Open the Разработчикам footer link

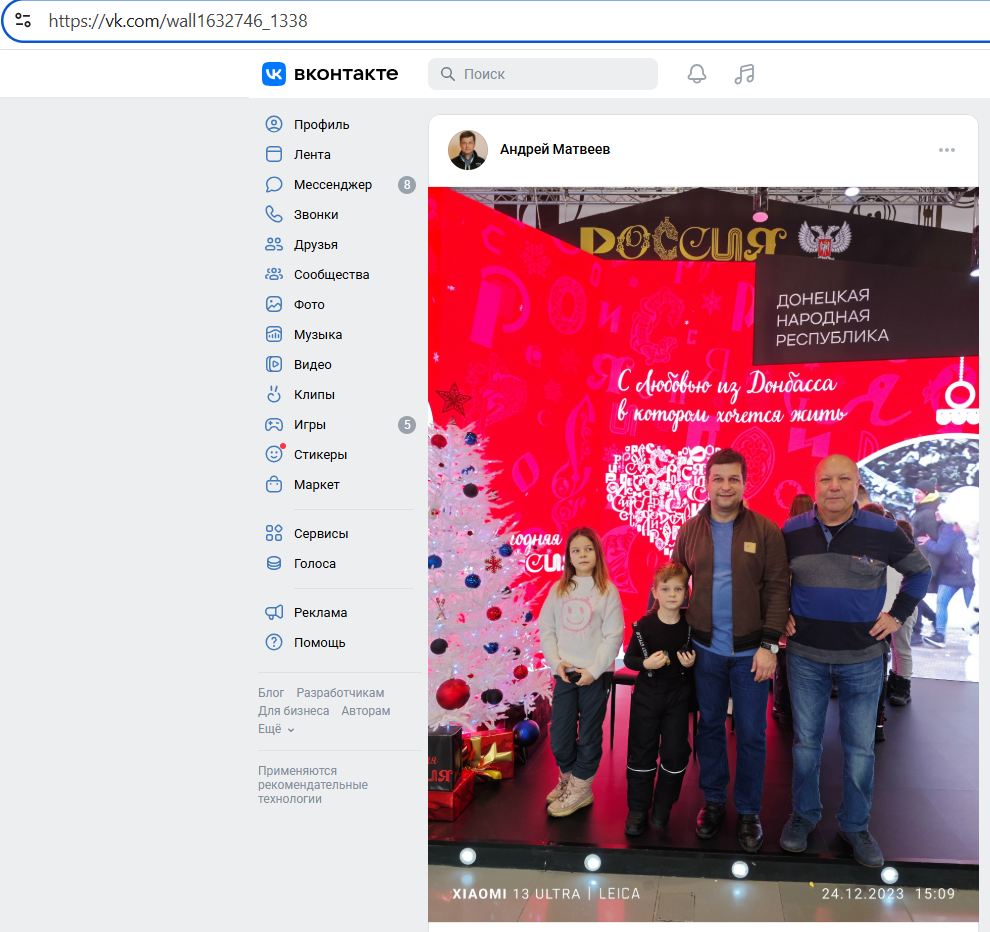pyautogui.click(x=340, y=693)
